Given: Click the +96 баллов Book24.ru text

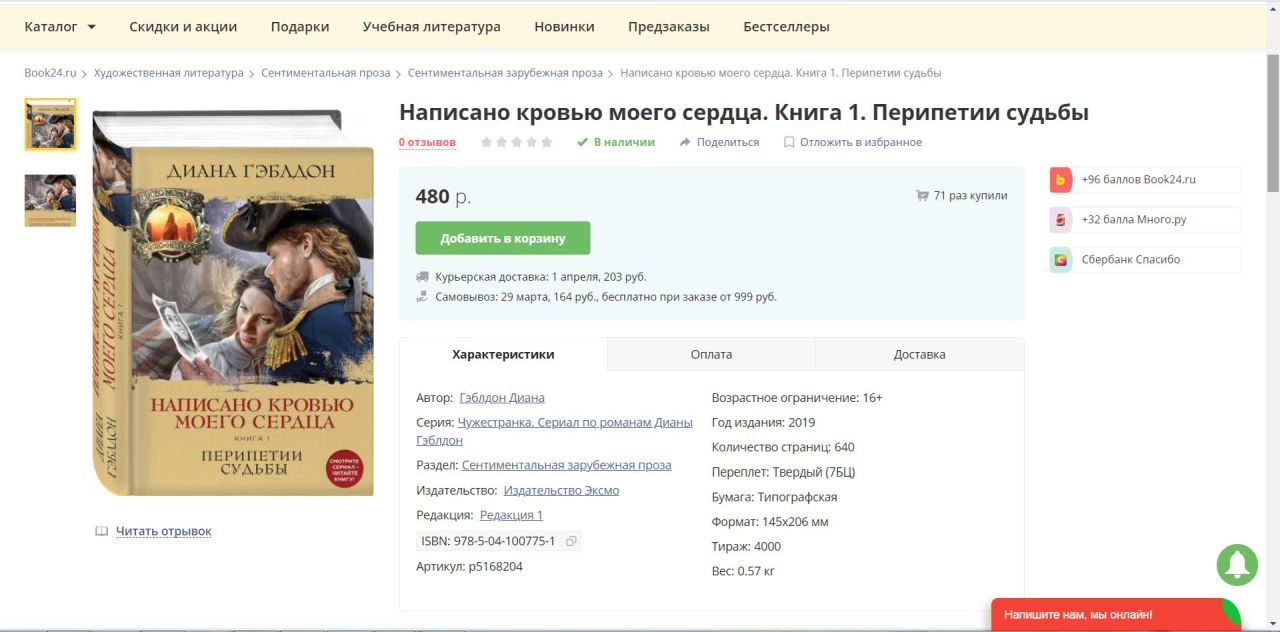Looking at the screenshot, I should (x=1139, y=180).
